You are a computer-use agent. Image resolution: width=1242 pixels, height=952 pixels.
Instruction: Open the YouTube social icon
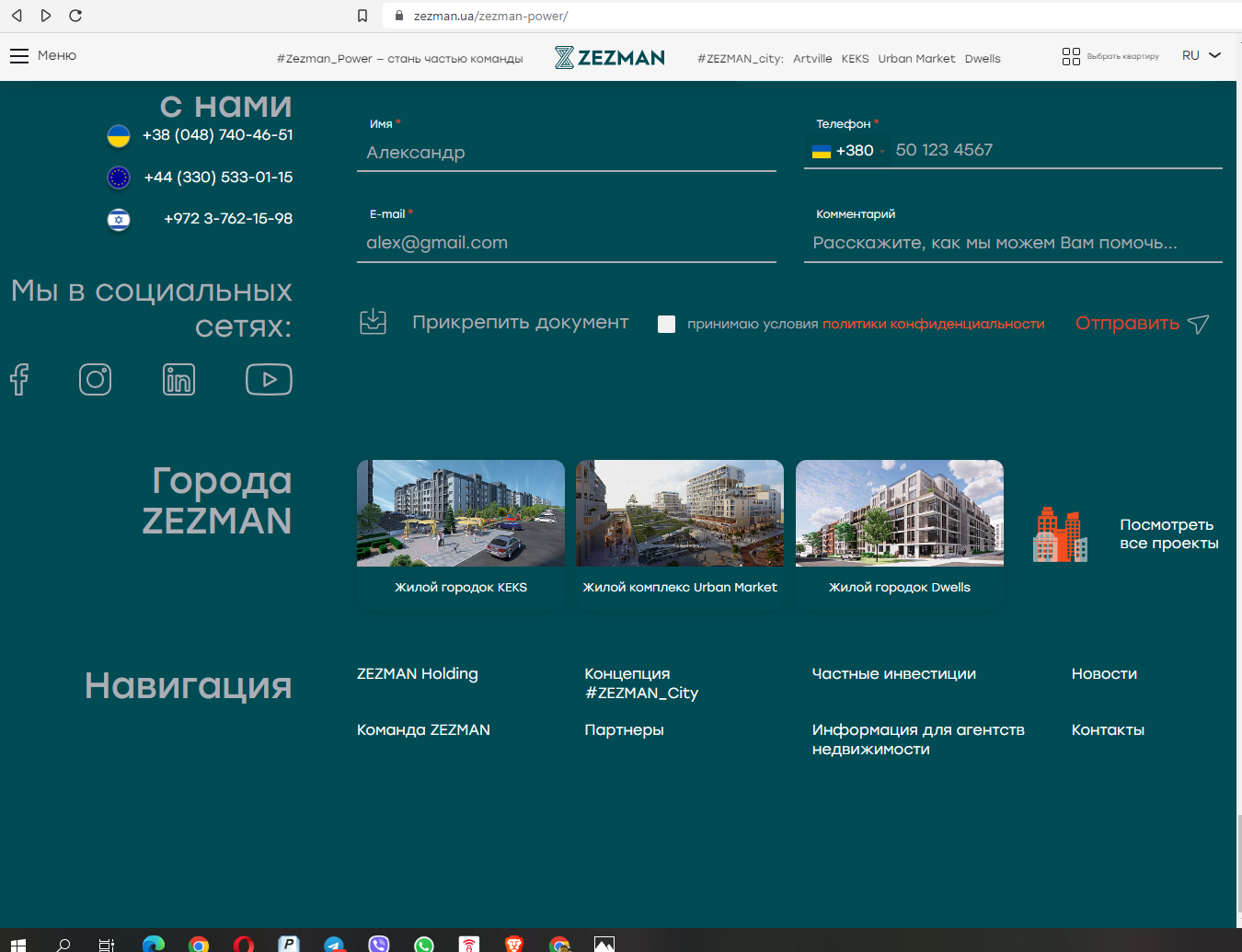(x=269, y=379)
